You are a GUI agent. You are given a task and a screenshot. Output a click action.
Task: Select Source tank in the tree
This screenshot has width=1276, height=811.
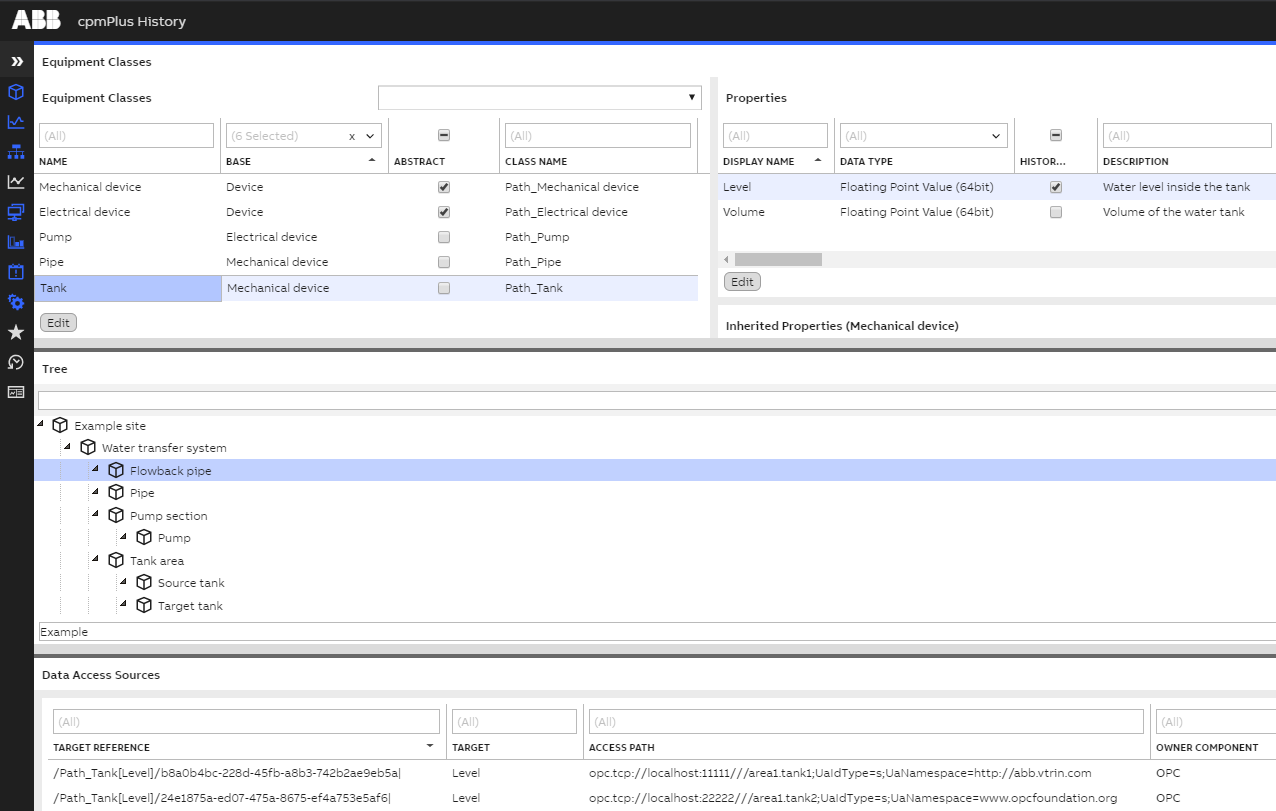(x=190, y=583)
